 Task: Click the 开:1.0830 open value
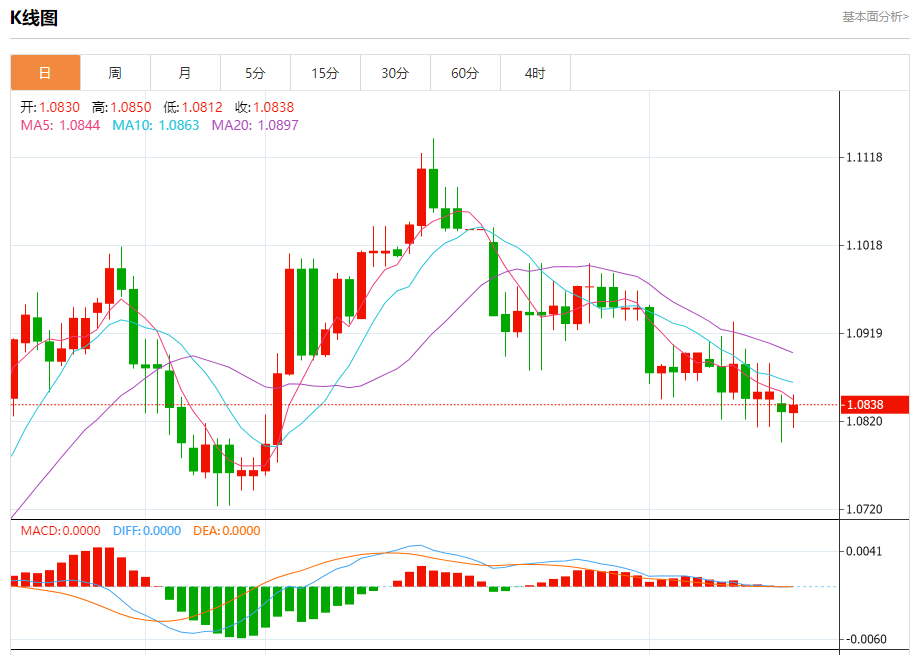50,108
